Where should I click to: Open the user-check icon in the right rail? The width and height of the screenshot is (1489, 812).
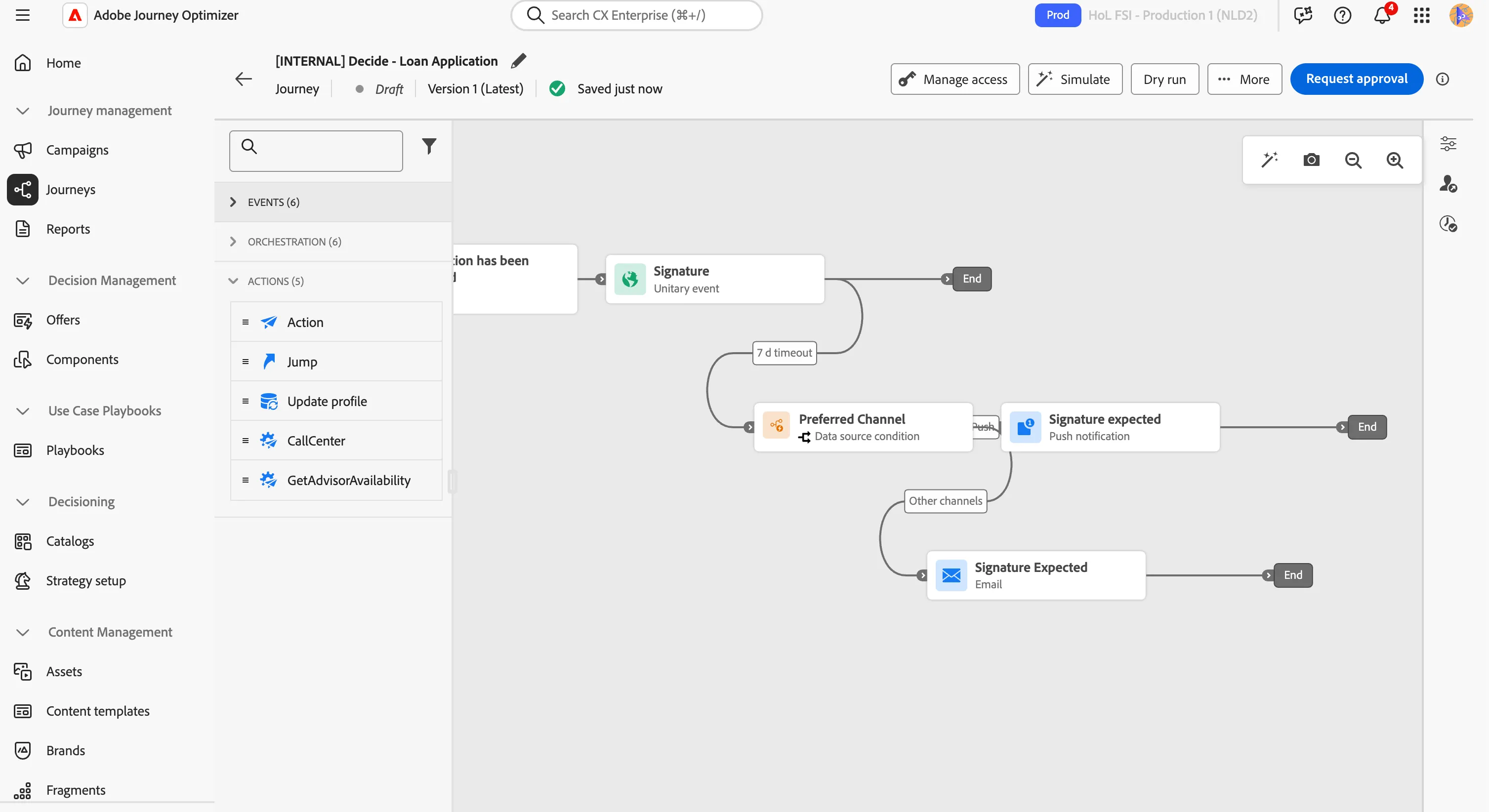coord(1448,184)
